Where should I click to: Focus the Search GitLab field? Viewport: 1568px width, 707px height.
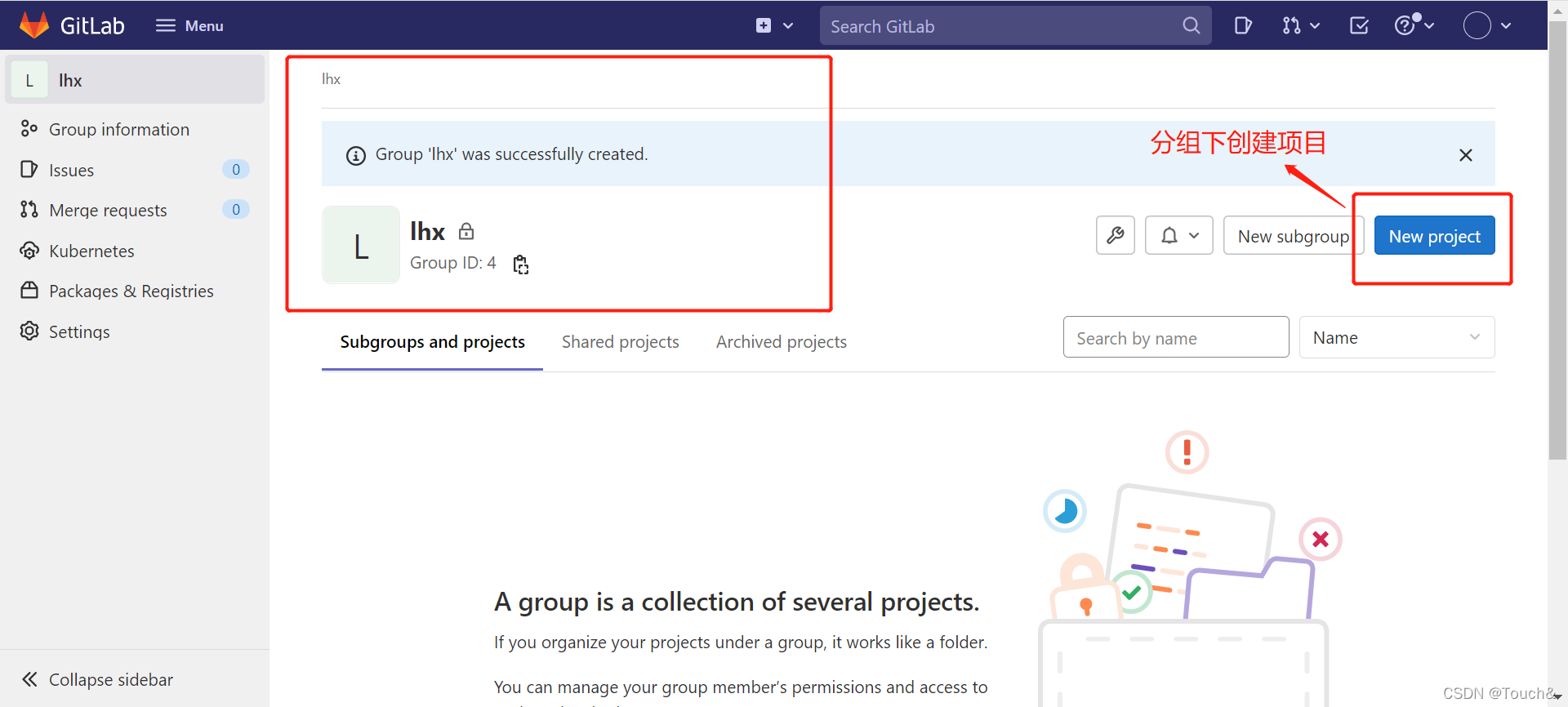click(1015, 25)
